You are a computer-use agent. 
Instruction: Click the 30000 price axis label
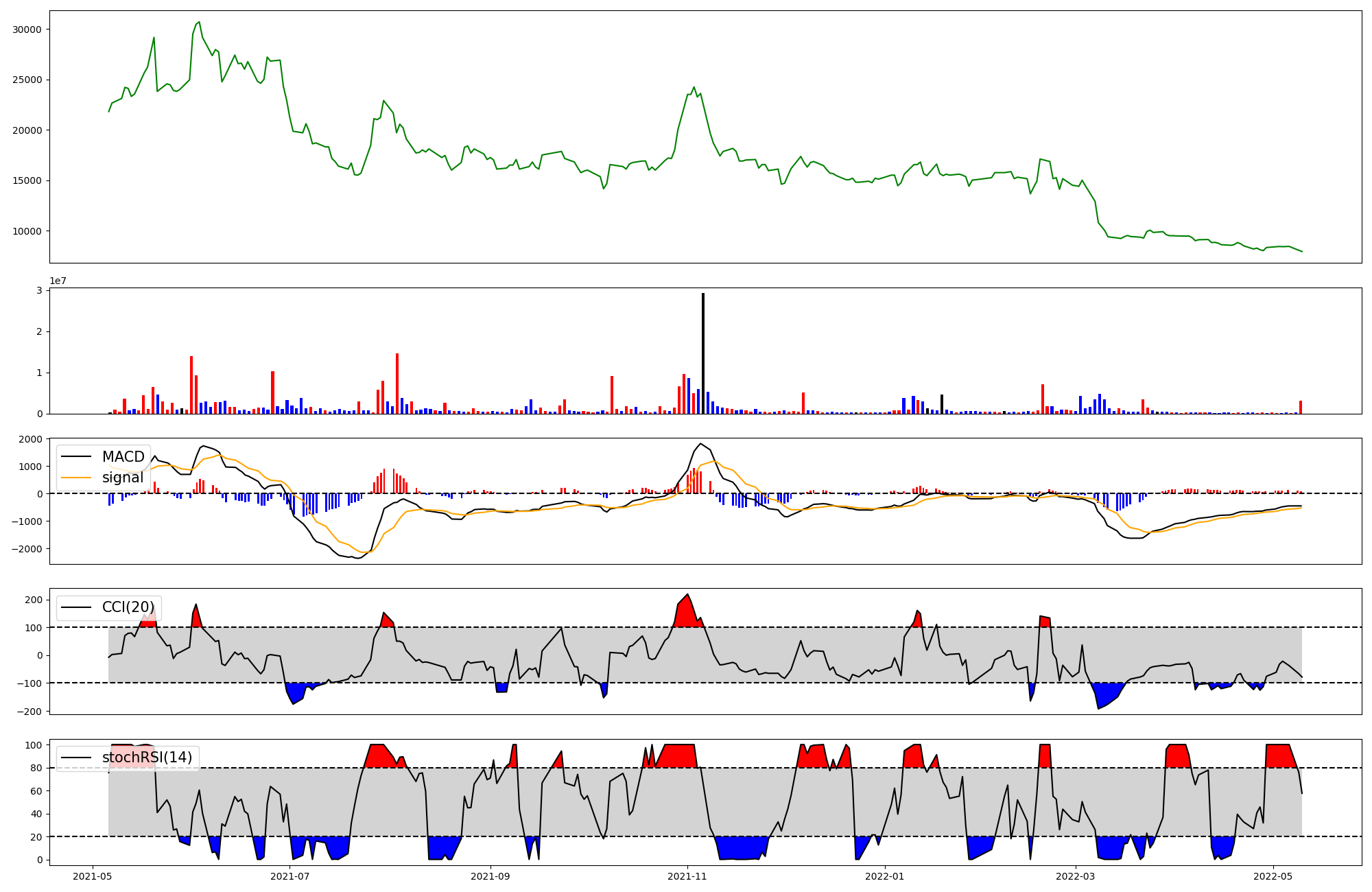coord(27,30)
